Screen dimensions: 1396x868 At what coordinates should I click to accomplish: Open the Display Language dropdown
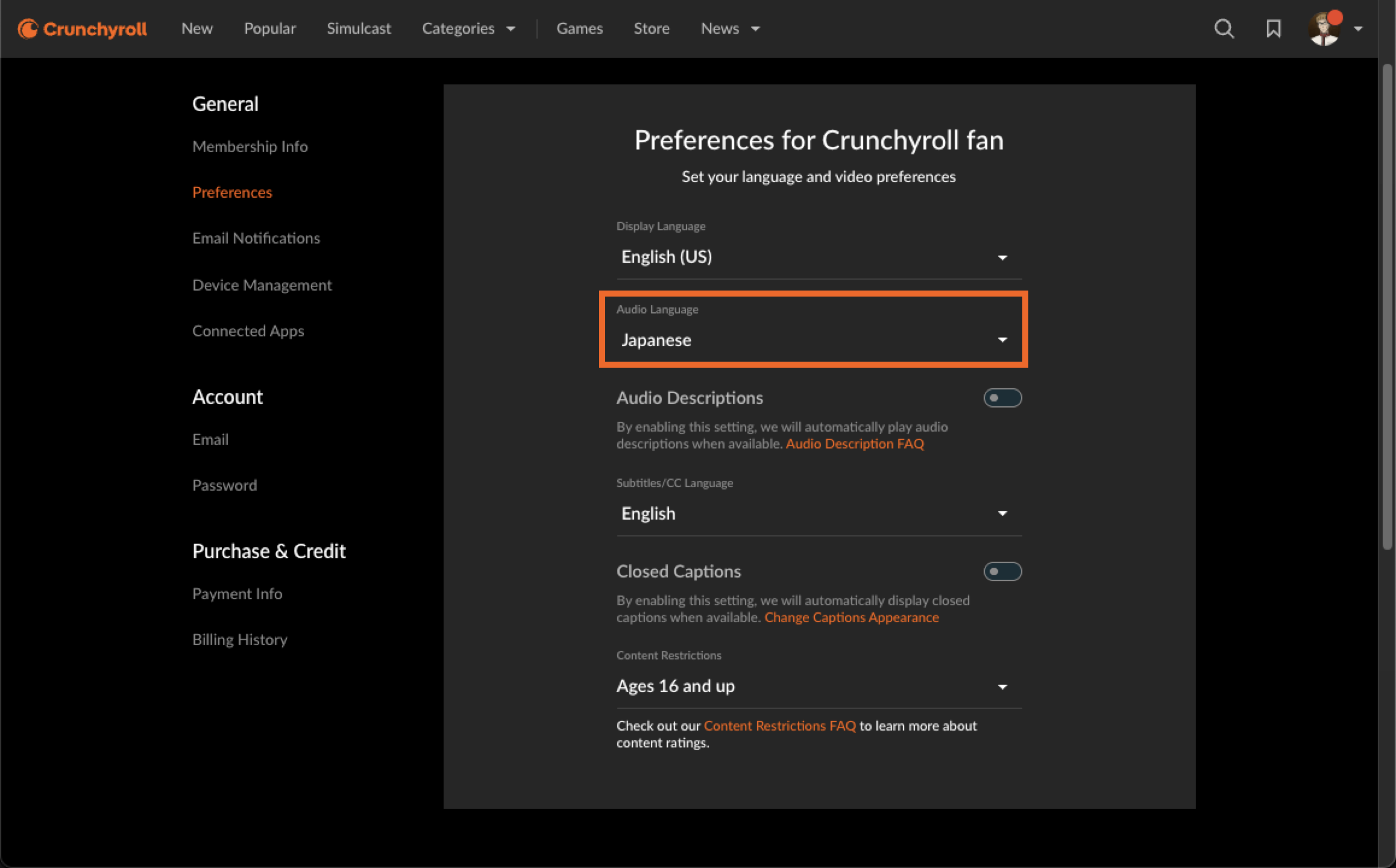click(x=819, y=257)
